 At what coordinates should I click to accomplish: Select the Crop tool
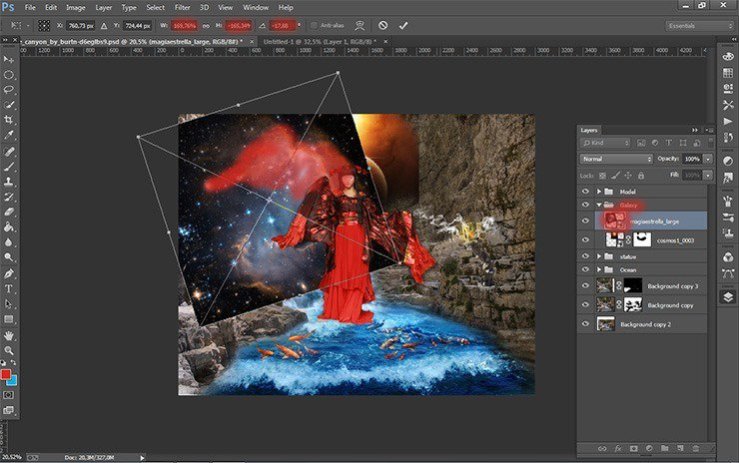[x=9, y=119]
